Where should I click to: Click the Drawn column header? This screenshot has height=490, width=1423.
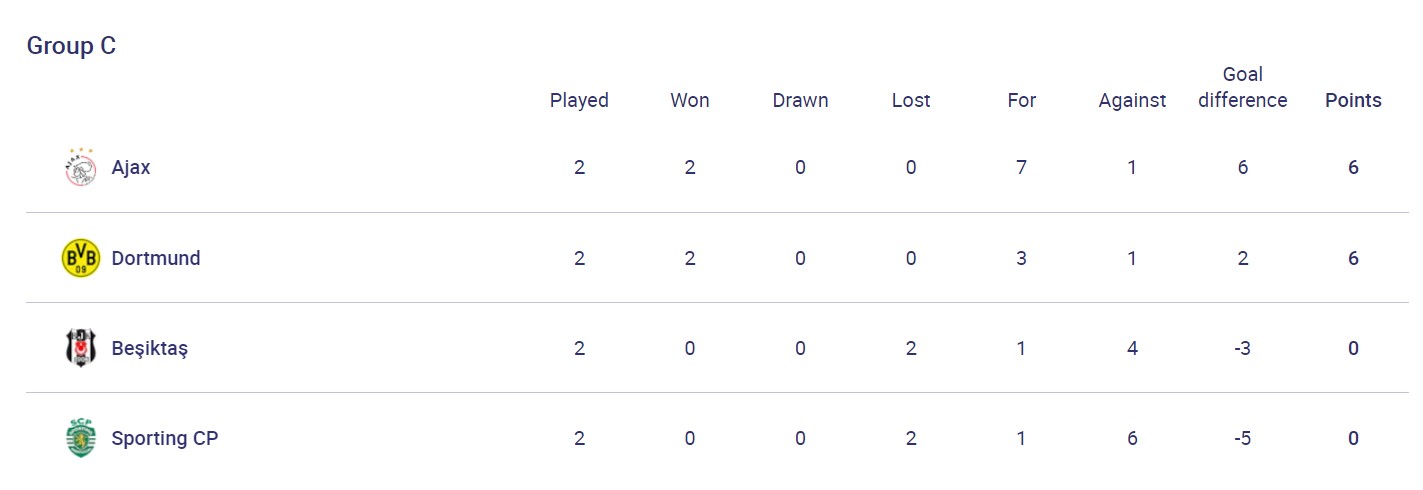click(800, 100)
